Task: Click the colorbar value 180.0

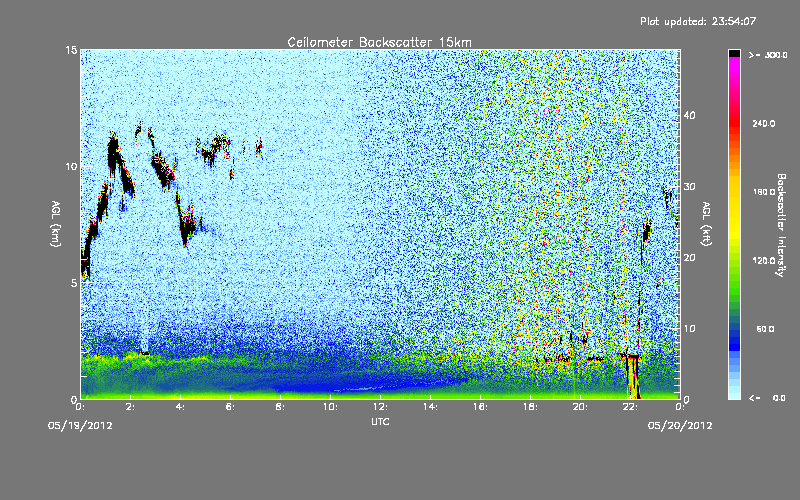Action: click(x=764, y=192)
